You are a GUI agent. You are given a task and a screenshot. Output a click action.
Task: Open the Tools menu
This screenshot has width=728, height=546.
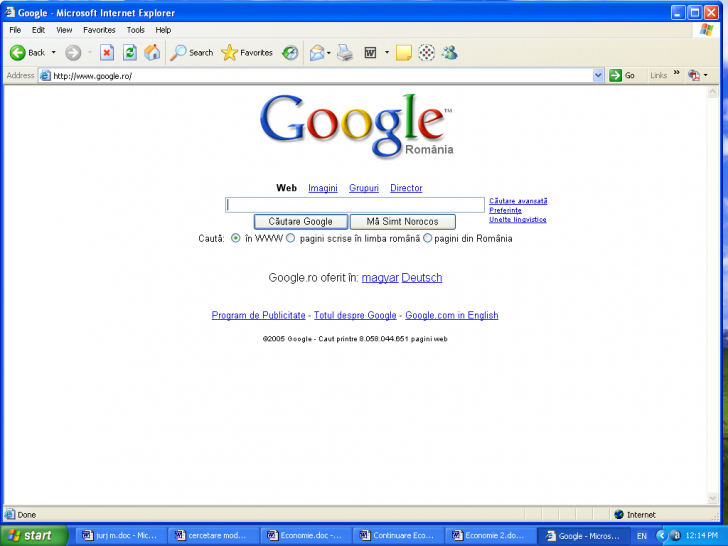[136, 30]
